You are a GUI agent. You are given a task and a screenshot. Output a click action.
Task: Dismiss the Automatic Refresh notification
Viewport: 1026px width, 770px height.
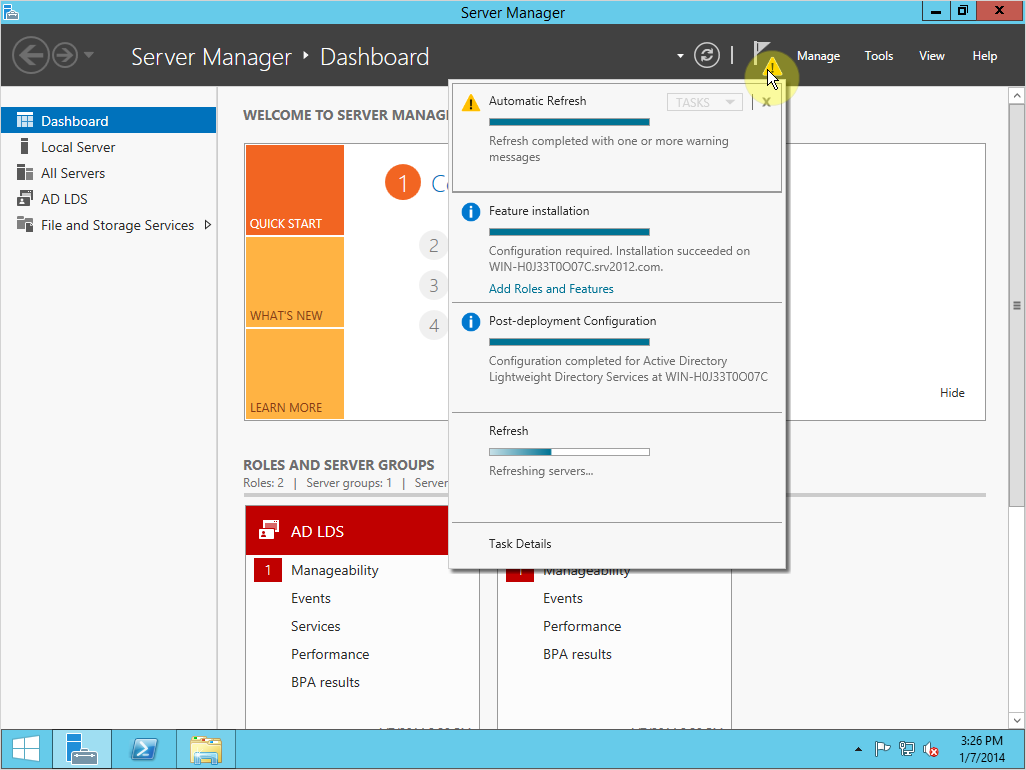pos(766,102)
